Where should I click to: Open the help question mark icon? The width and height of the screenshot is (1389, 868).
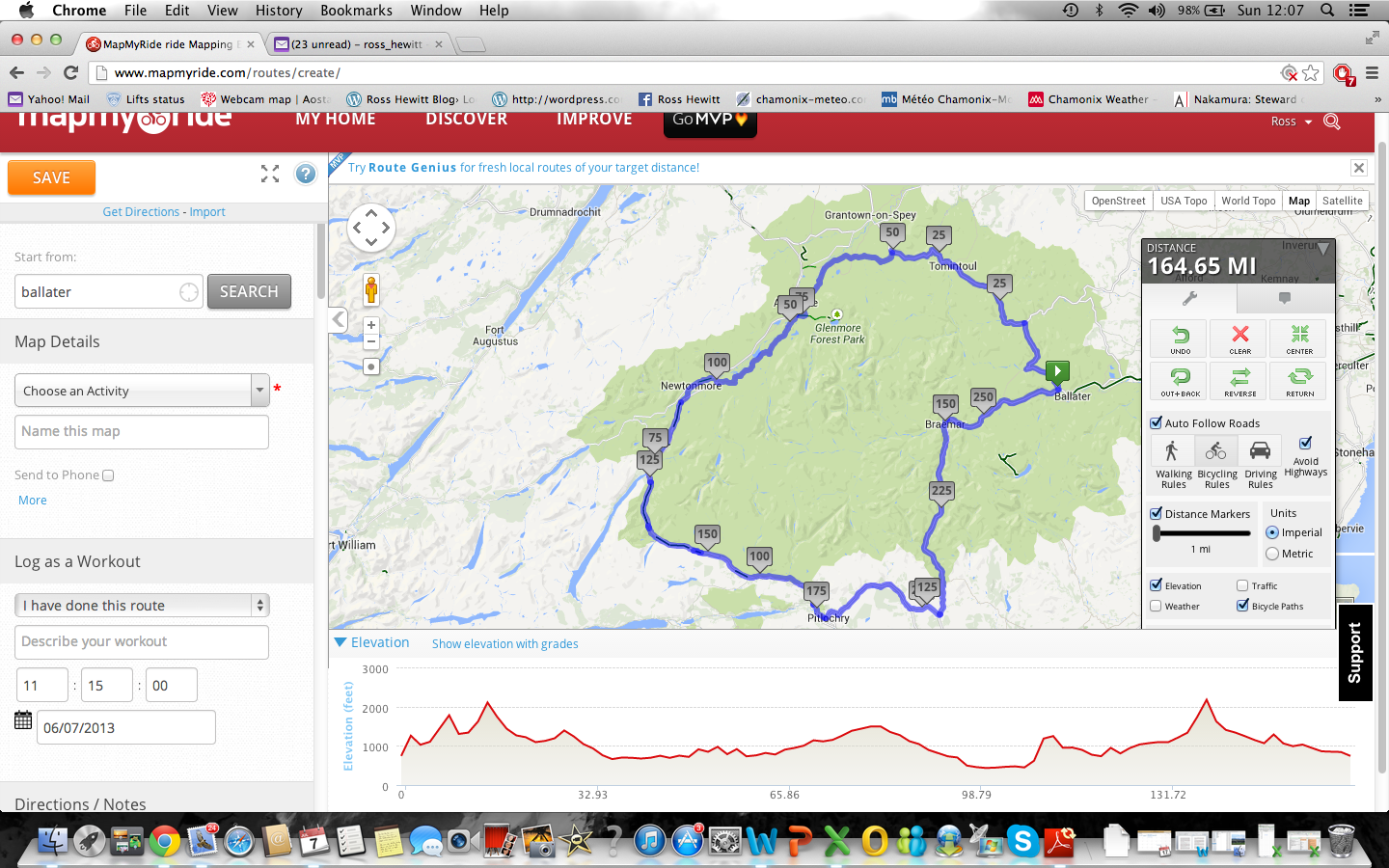coord(306,174)
